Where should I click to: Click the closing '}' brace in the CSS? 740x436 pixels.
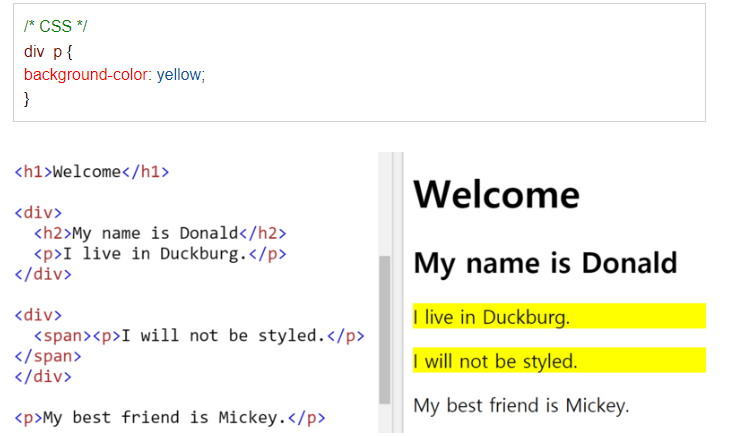pos(26,99)
